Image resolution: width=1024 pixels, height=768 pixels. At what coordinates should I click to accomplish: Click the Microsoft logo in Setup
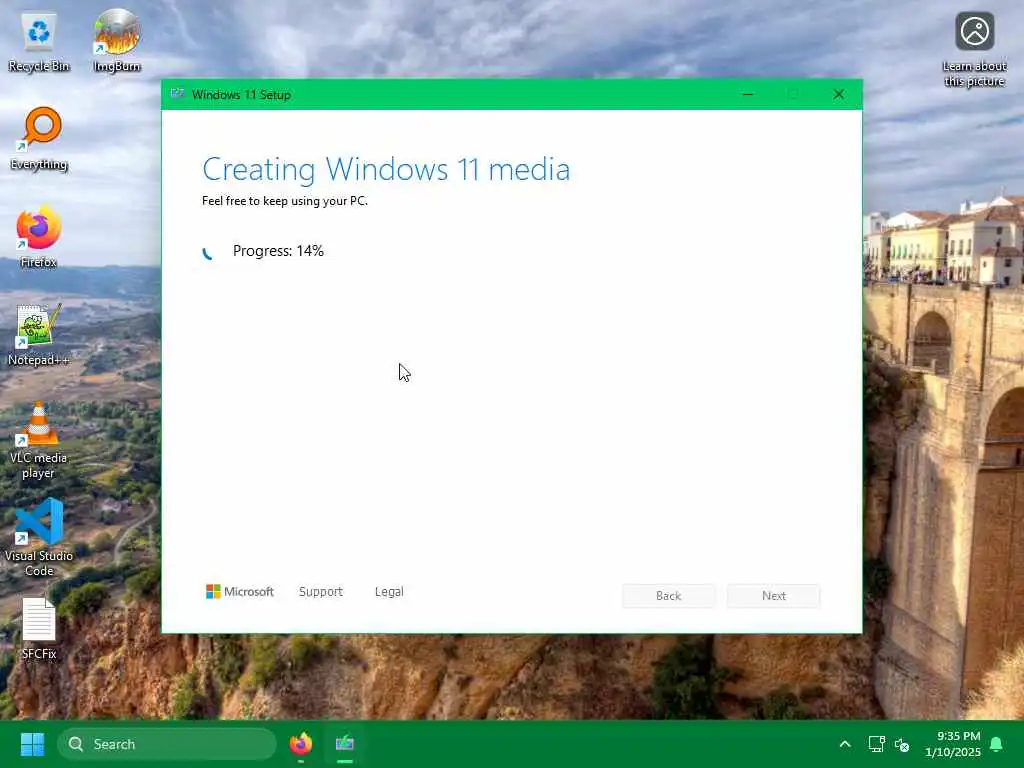pyautogui.click(x=240, y=592)
